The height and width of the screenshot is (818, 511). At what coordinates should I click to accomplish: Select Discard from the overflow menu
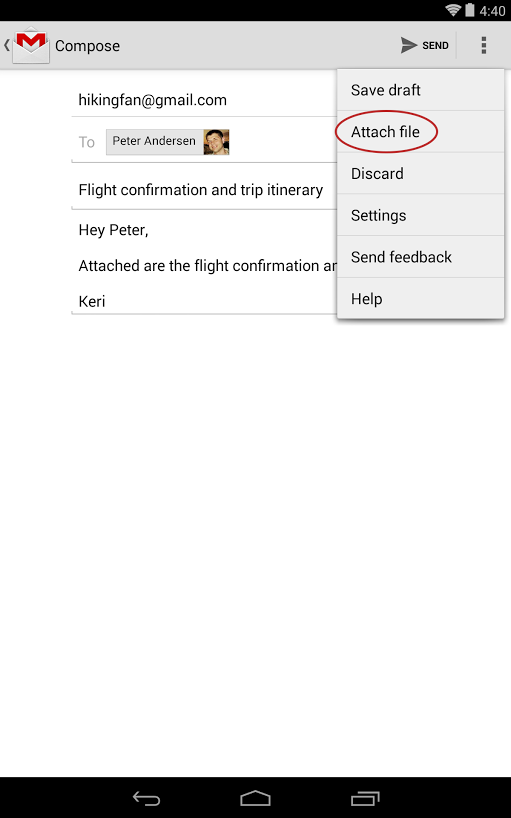click(420, 173)
